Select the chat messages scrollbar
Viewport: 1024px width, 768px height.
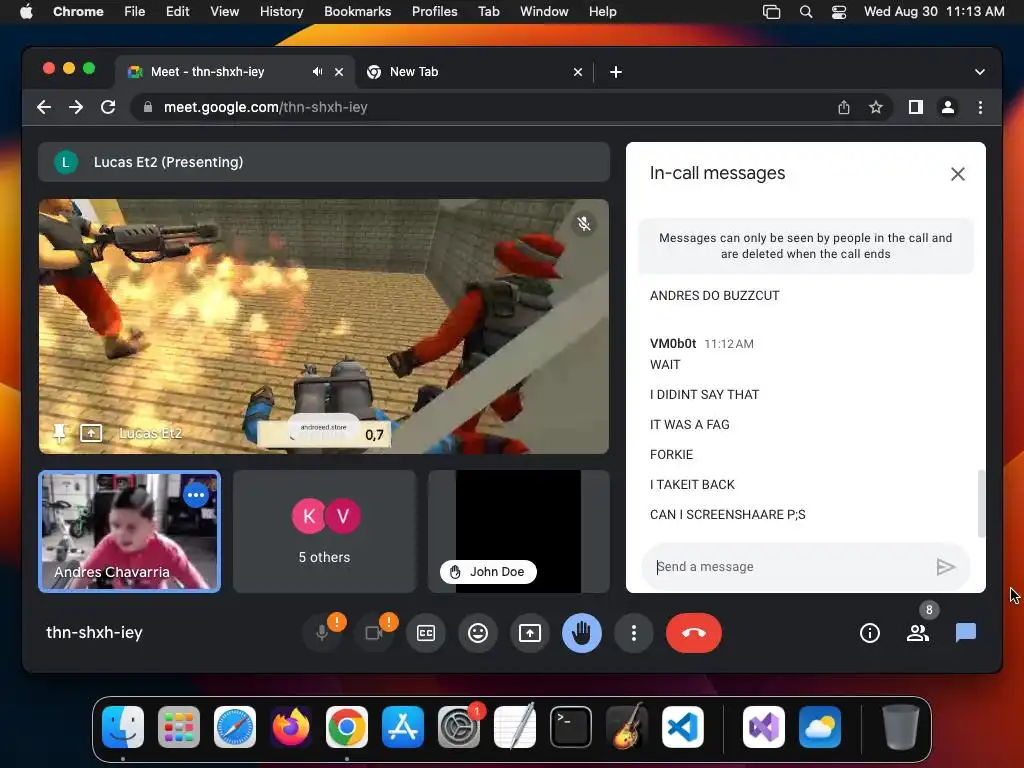click(x=980, y=503)
